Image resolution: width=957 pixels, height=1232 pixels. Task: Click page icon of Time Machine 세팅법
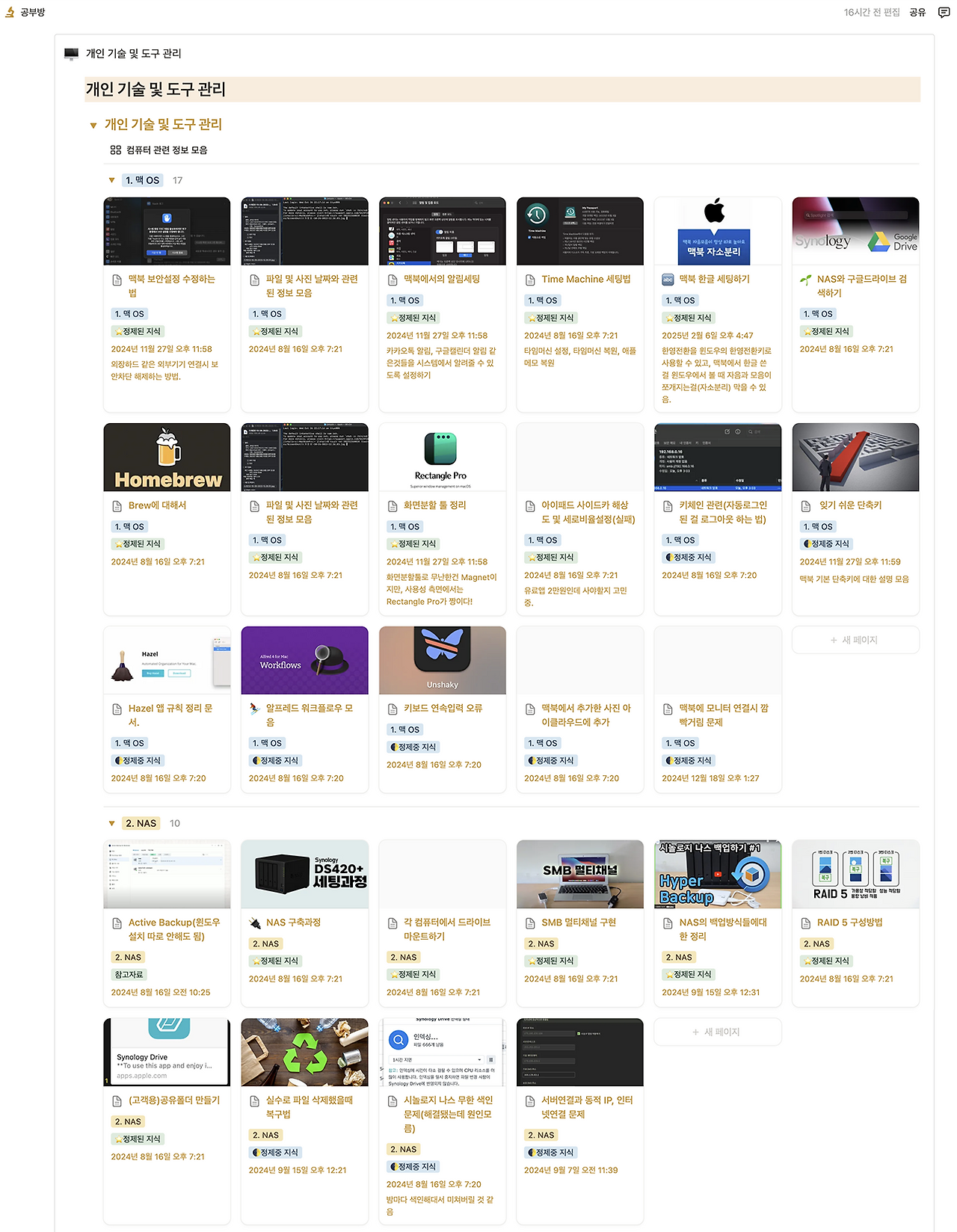pos(530,280)
